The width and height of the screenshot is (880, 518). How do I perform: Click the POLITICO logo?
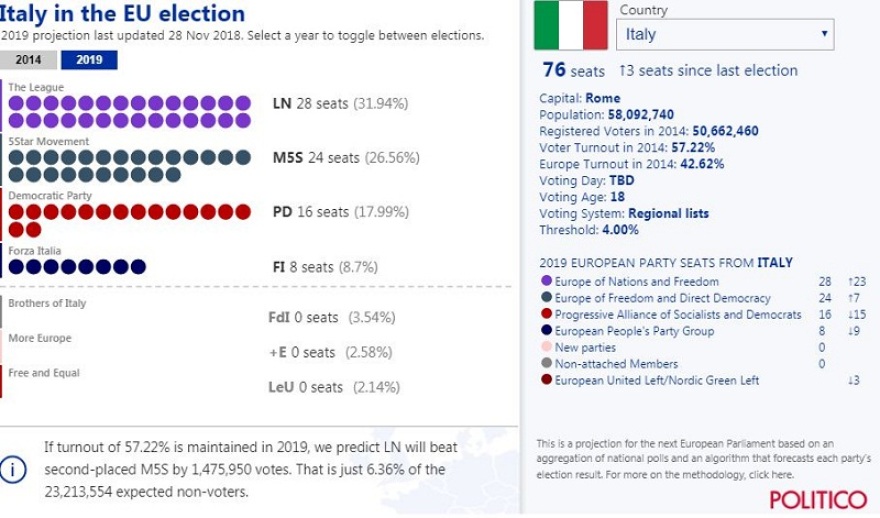818,499
